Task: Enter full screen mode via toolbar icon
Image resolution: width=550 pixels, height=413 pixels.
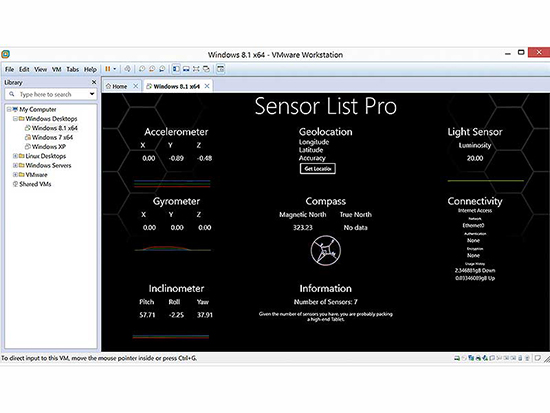Action: point(196,69)
